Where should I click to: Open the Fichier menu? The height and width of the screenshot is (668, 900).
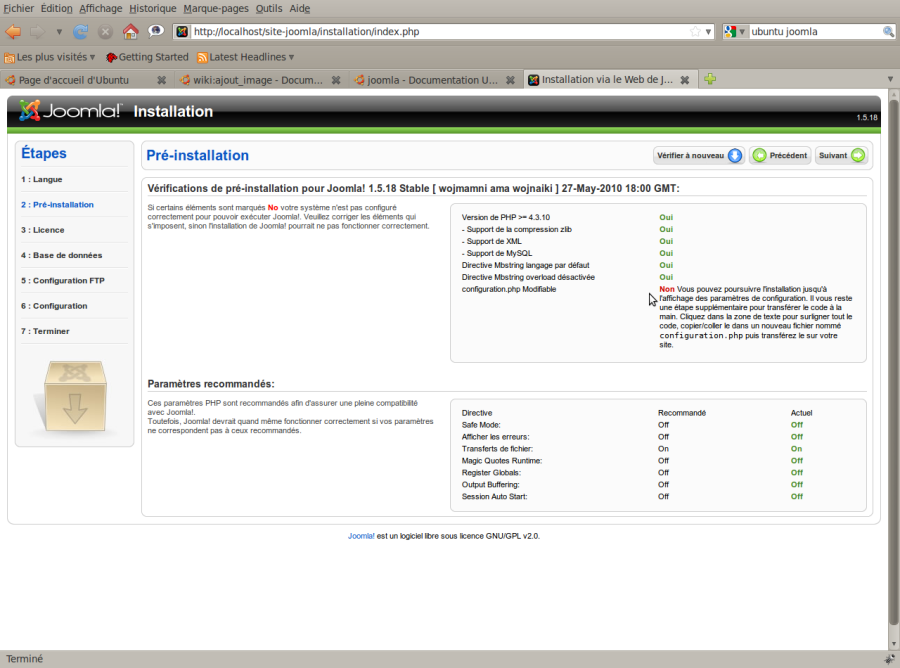(x=18, y=9)
